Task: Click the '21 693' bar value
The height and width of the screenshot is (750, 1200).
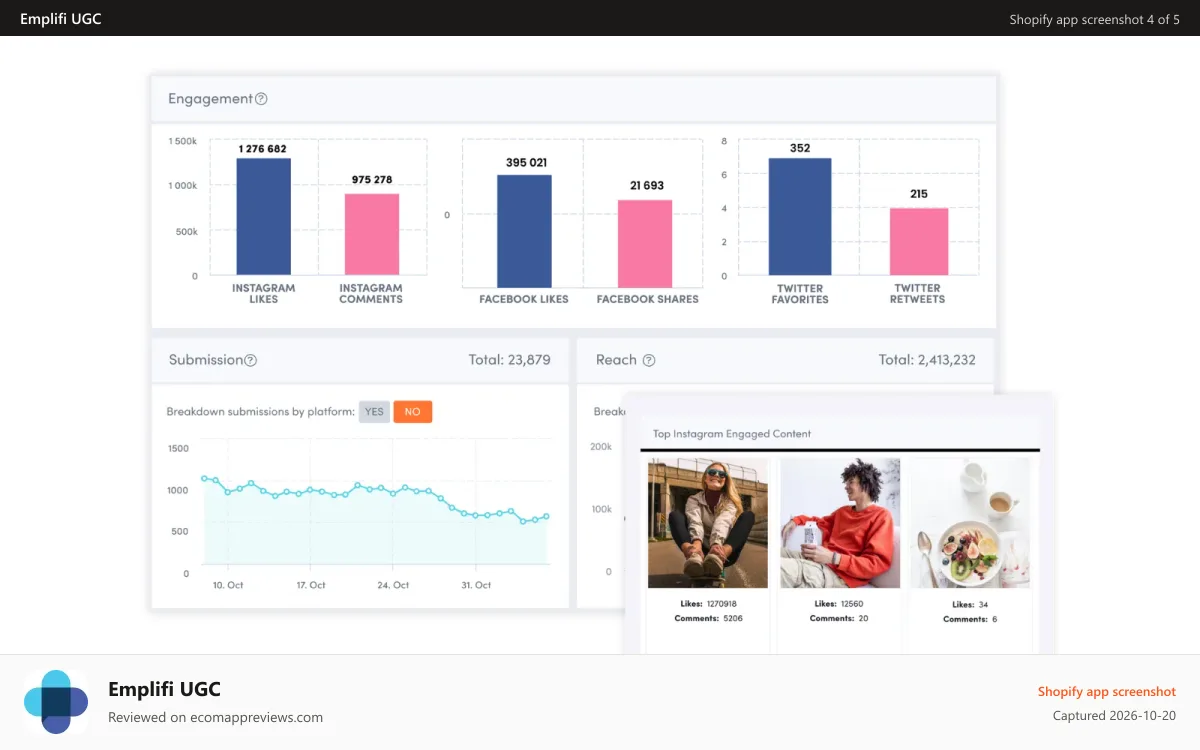Action: [646, 185]
